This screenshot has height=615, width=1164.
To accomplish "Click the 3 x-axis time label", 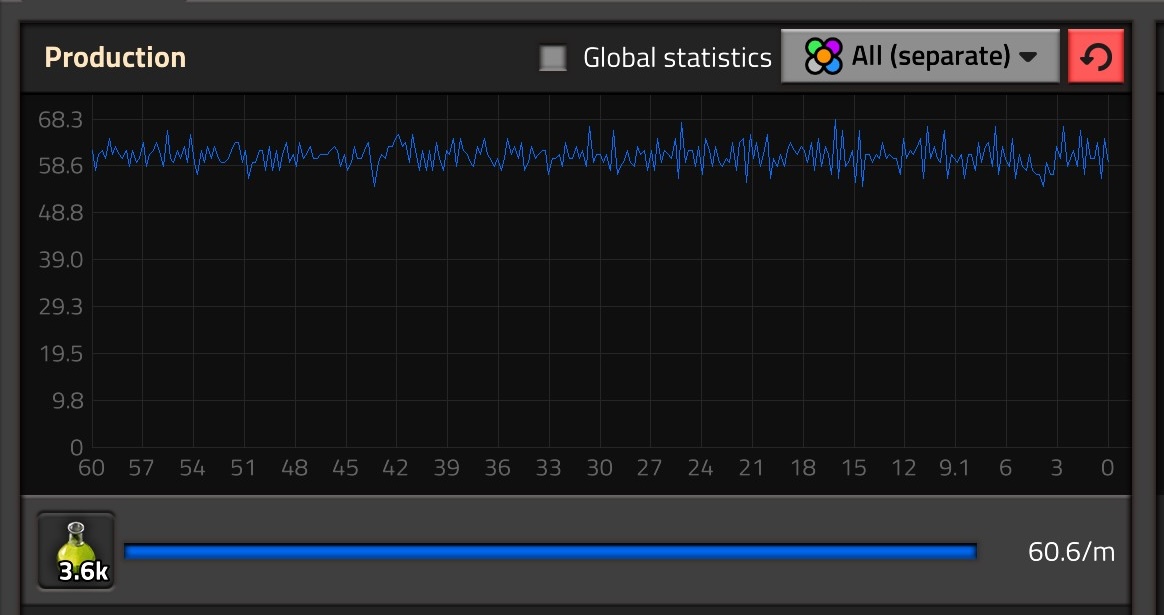I will pyautogui.click(x=1056, y=468).
